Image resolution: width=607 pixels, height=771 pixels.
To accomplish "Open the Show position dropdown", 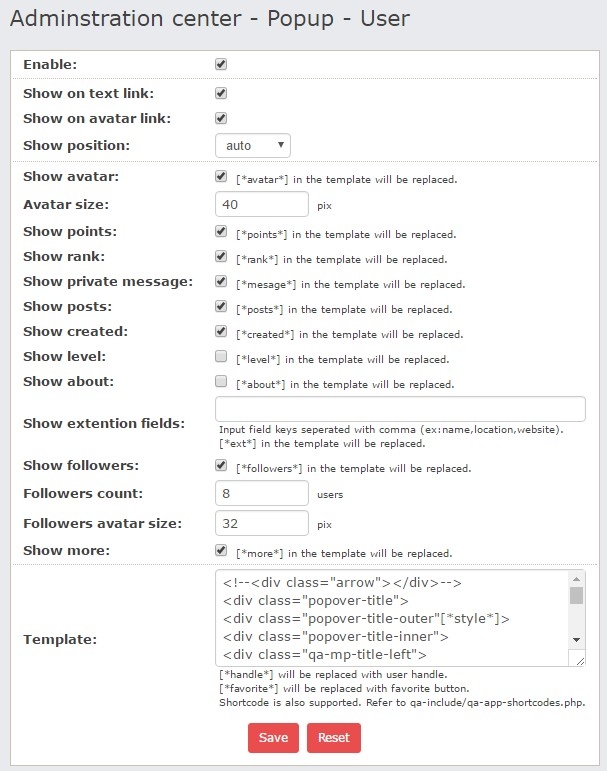I will point(252,146).
